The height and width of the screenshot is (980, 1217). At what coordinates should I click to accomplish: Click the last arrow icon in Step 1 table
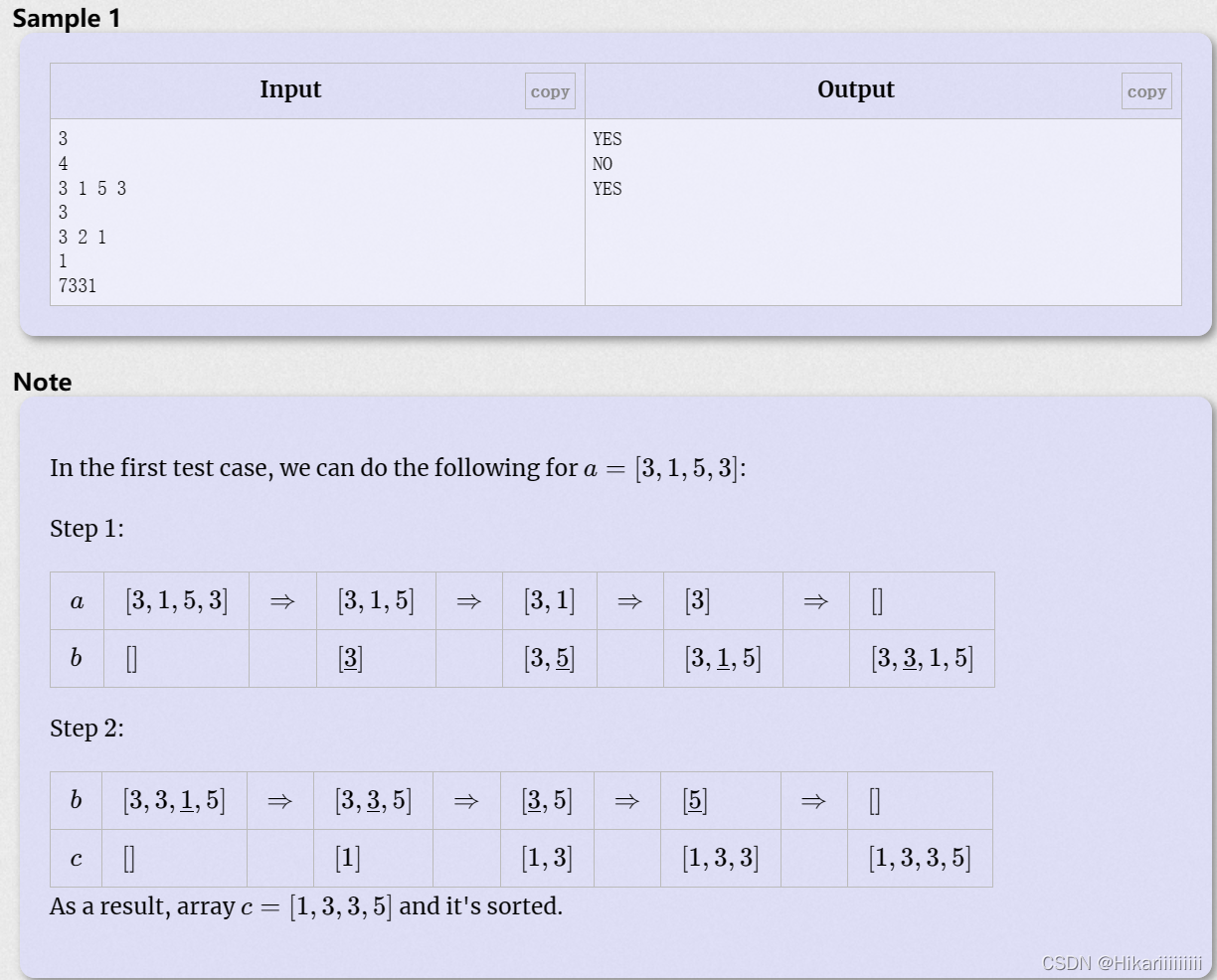coord(813,600)
